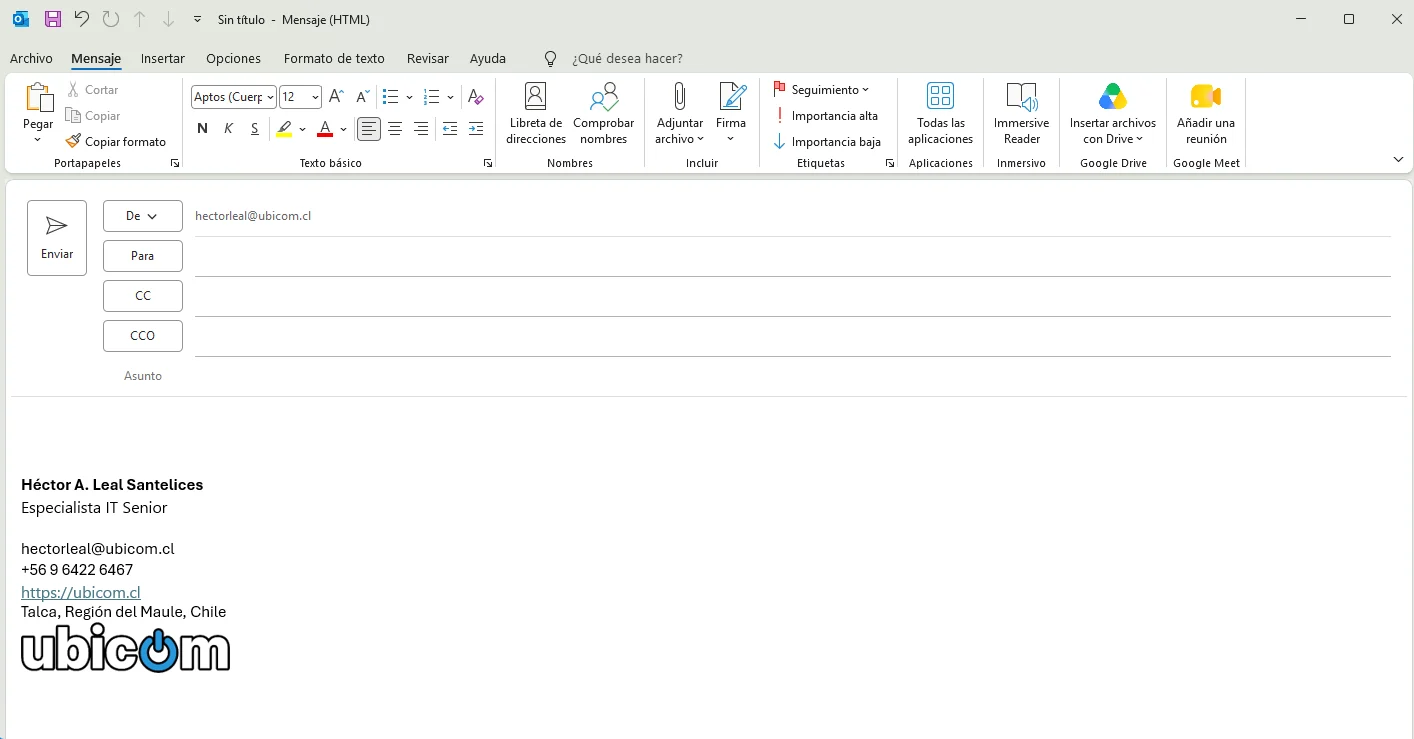Click Cortar scissors button
Viewport: 1414px width, 739px height.
coord(93,90)
